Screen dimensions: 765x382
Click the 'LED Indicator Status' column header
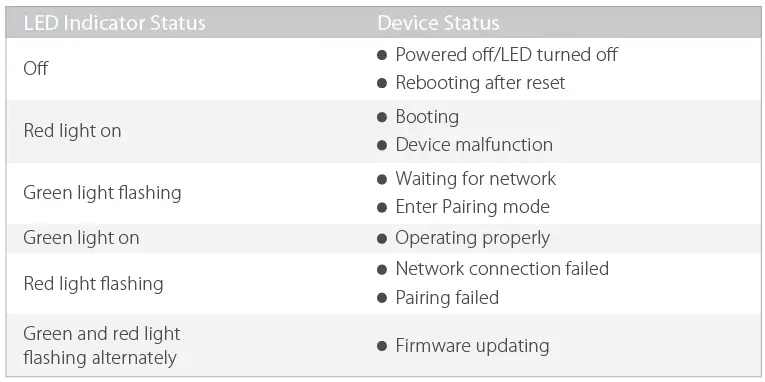click(x=114, y=23)
